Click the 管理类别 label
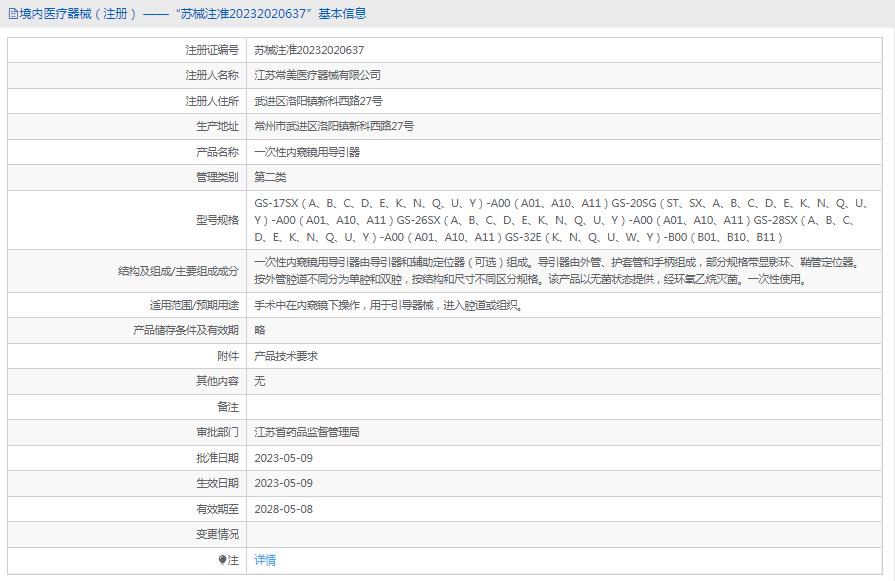Image resolution: width=895 pixels, height=581 pixels. click(217, 177)
